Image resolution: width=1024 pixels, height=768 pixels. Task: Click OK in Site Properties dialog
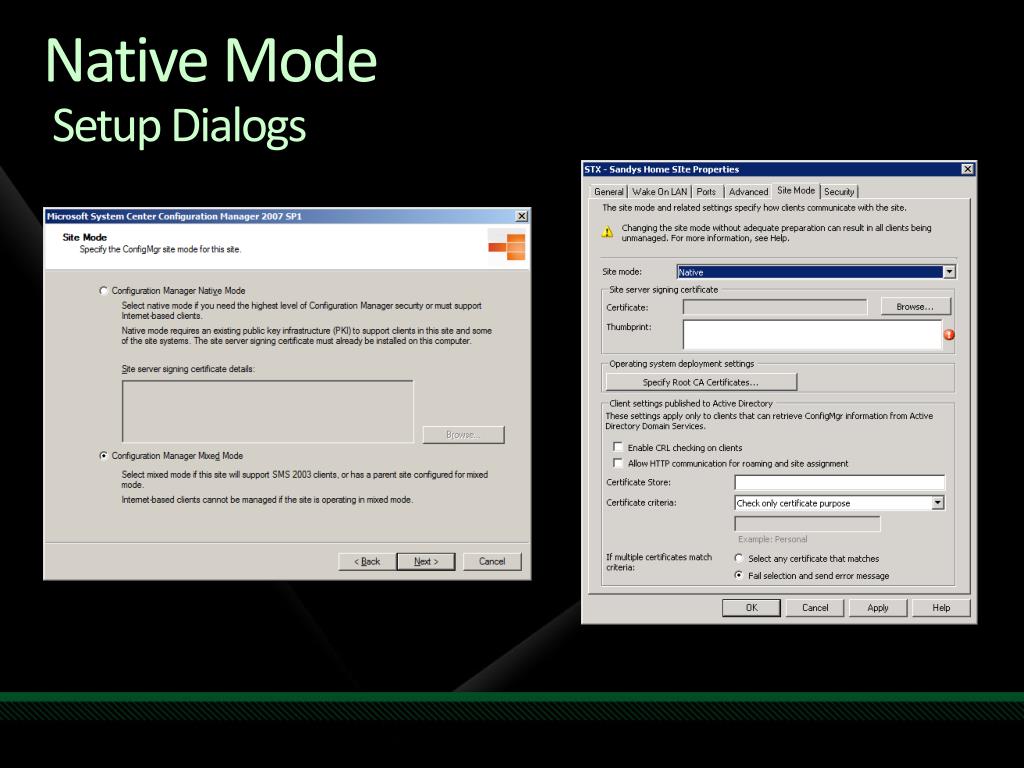click(751, 608)
